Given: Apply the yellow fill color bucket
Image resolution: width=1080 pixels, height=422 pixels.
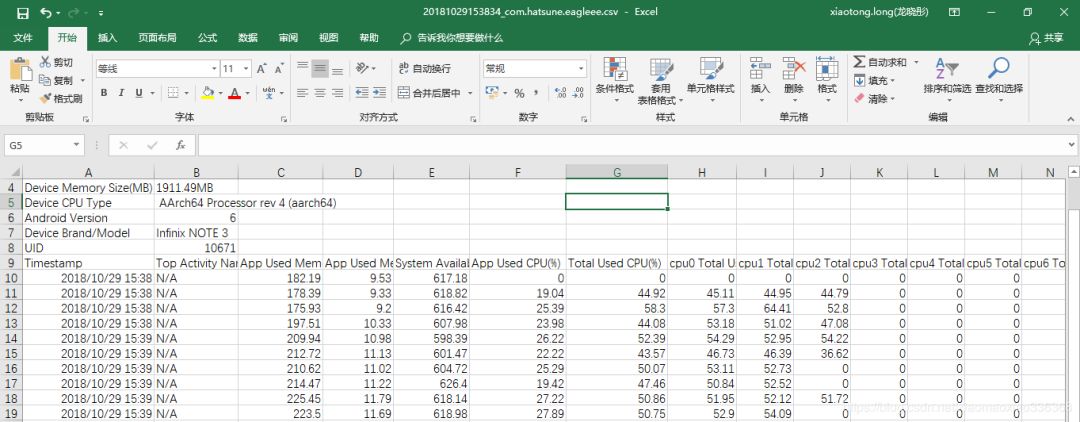Looking at the screenshot, I should click(207, 93).
